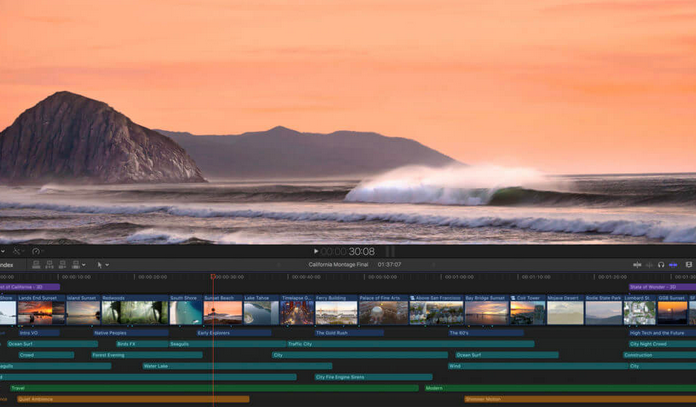Click the insert clip edit icon

coord(49,265)
